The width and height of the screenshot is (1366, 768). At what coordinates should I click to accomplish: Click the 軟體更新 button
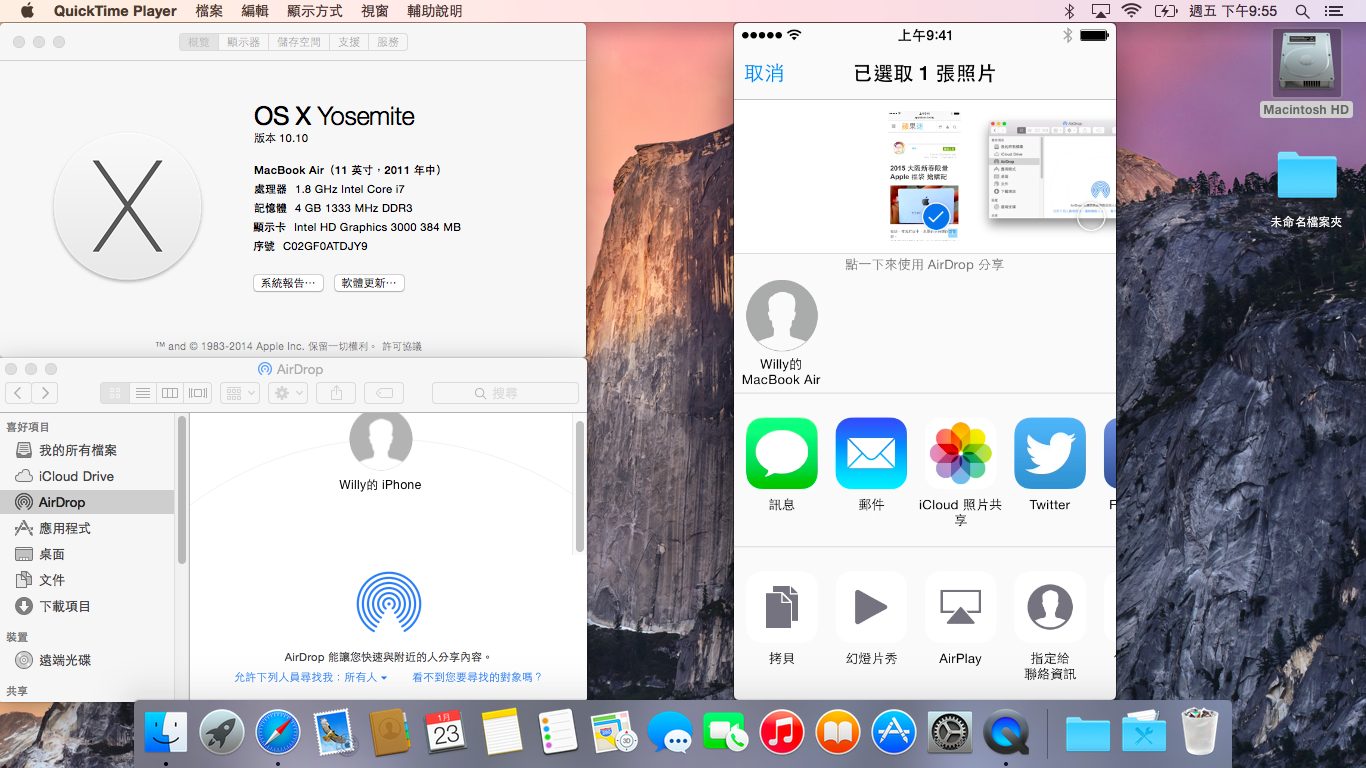click(369, 283)
